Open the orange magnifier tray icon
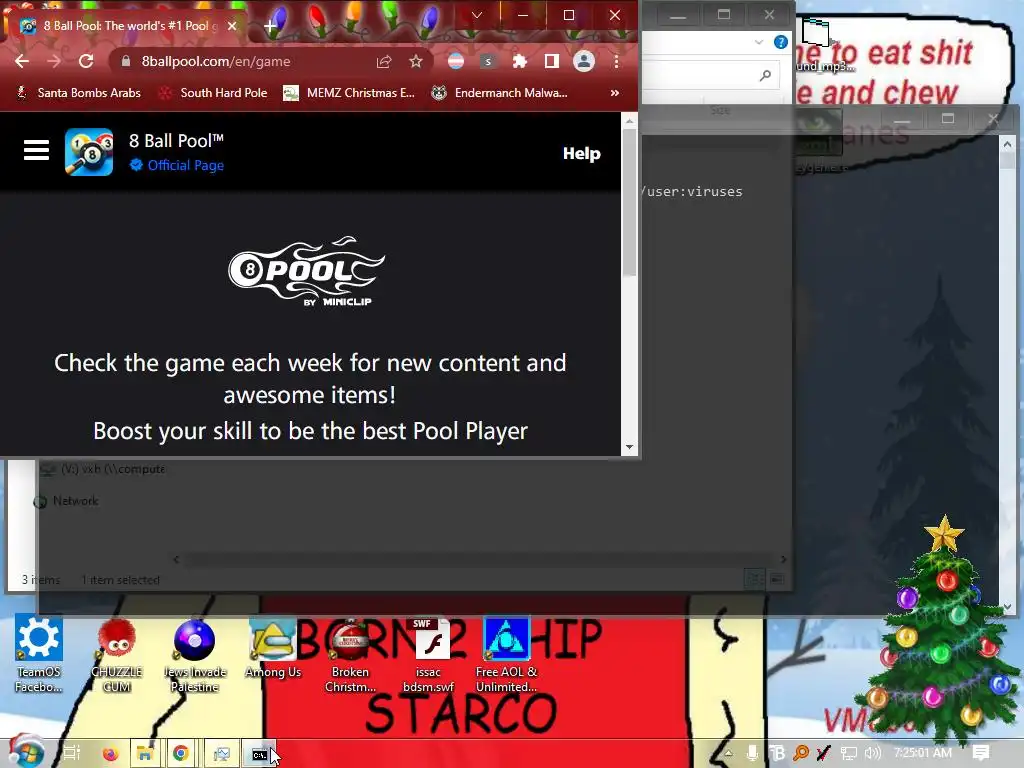The image size is (1024, 768). (800, 753)
